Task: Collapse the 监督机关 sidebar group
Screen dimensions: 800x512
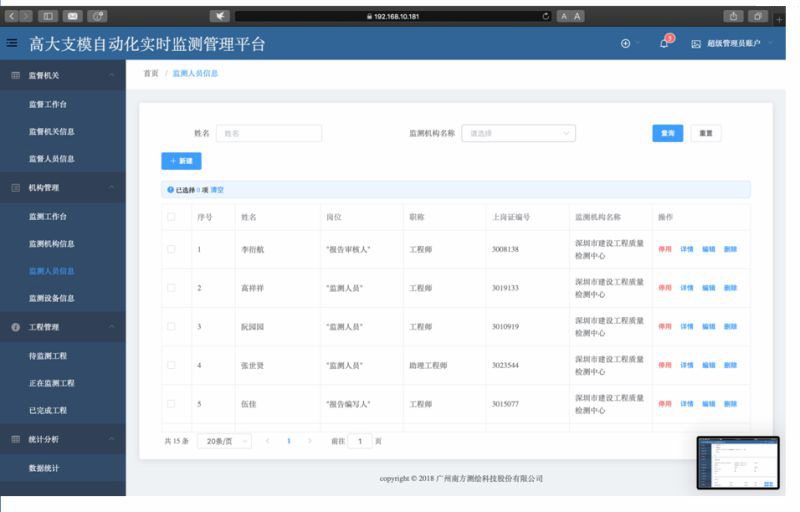Action: (111, 75)
